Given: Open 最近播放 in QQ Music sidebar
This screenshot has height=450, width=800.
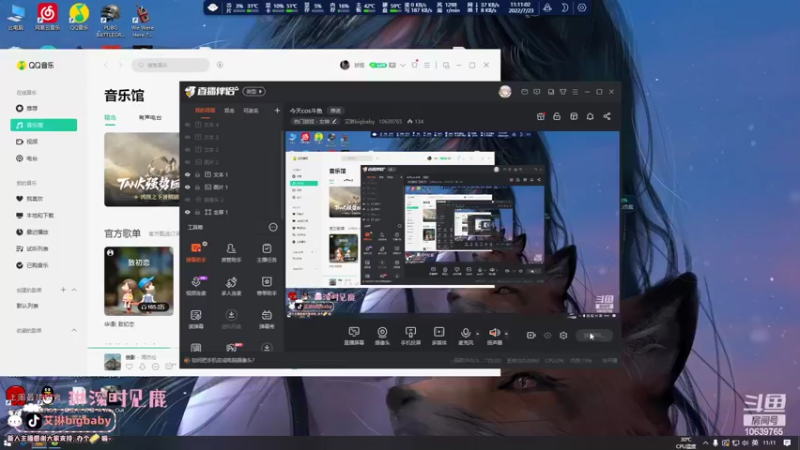Looking at the screenshot, I should click(37, 232).
